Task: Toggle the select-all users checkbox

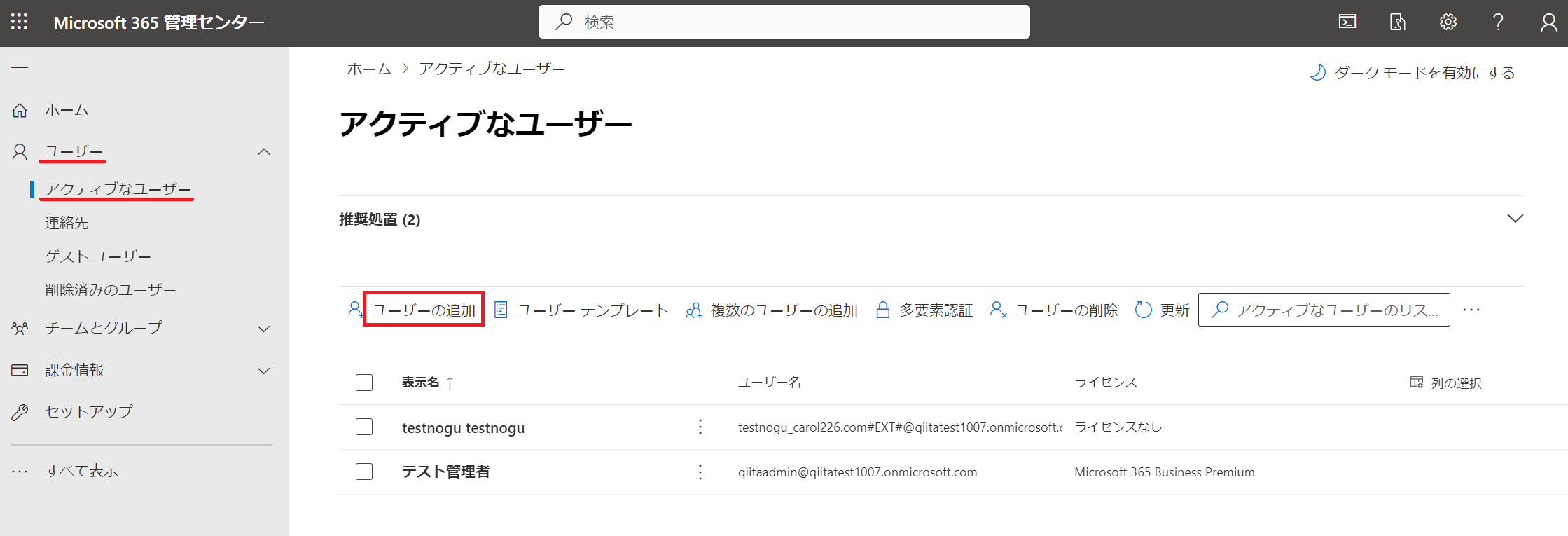Action: pos(364,383)
